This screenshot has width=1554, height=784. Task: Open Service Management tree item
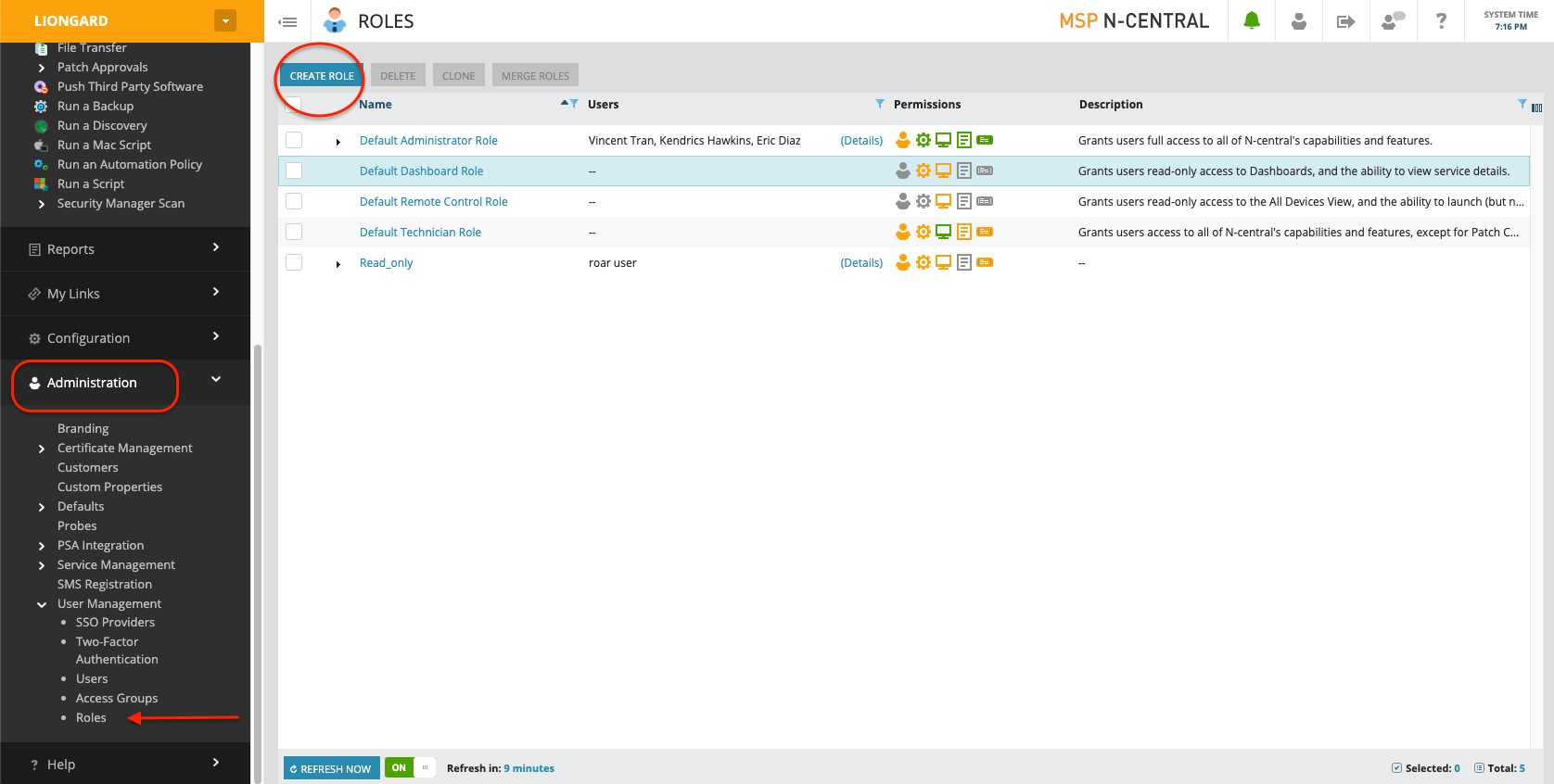(x=116, y=564)
